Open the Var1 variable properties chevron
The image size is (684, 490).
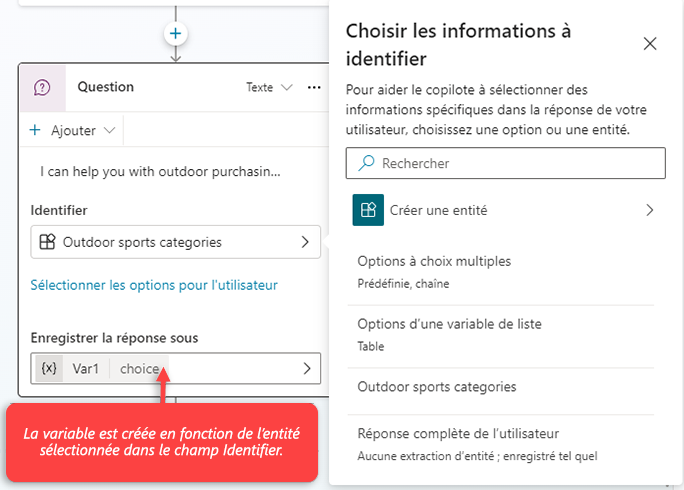point(307,369)
